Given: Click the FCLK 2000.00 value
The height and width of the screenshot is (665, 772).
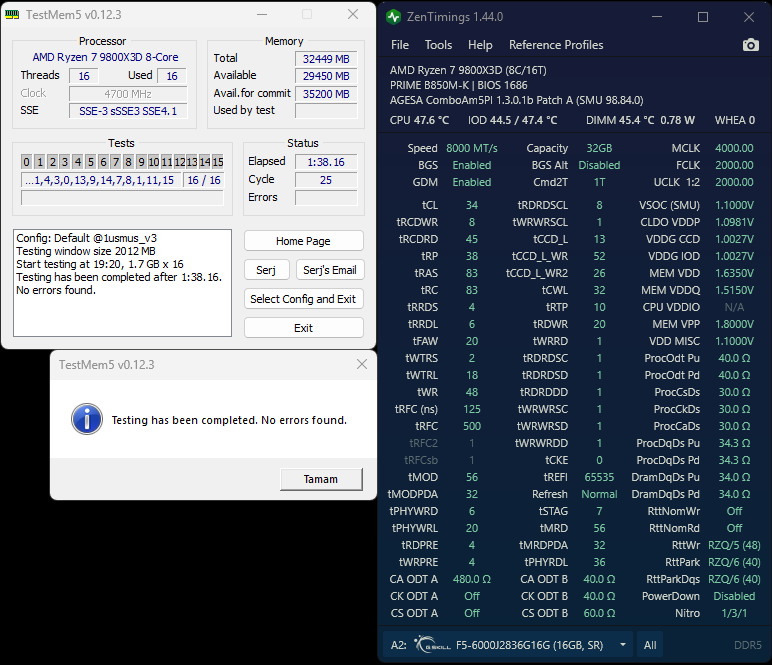Looking at the screenshot, I should pos(734,165).
